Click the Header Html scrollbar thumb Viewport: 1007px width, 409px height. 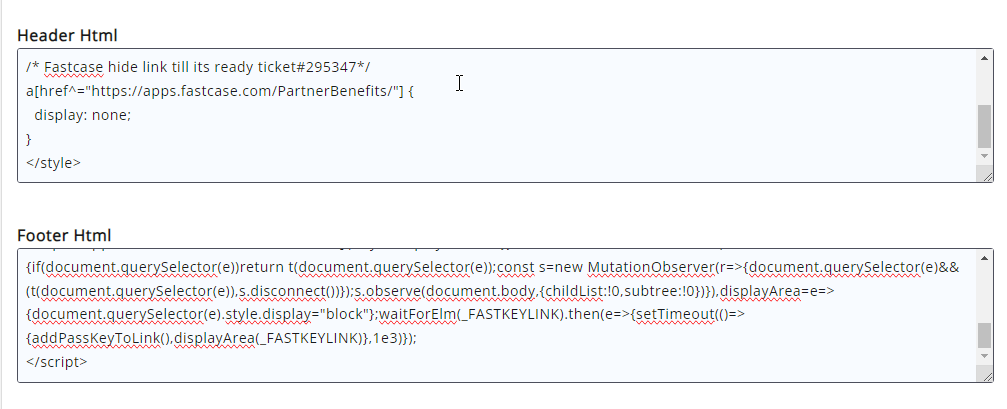coord(985,125)
